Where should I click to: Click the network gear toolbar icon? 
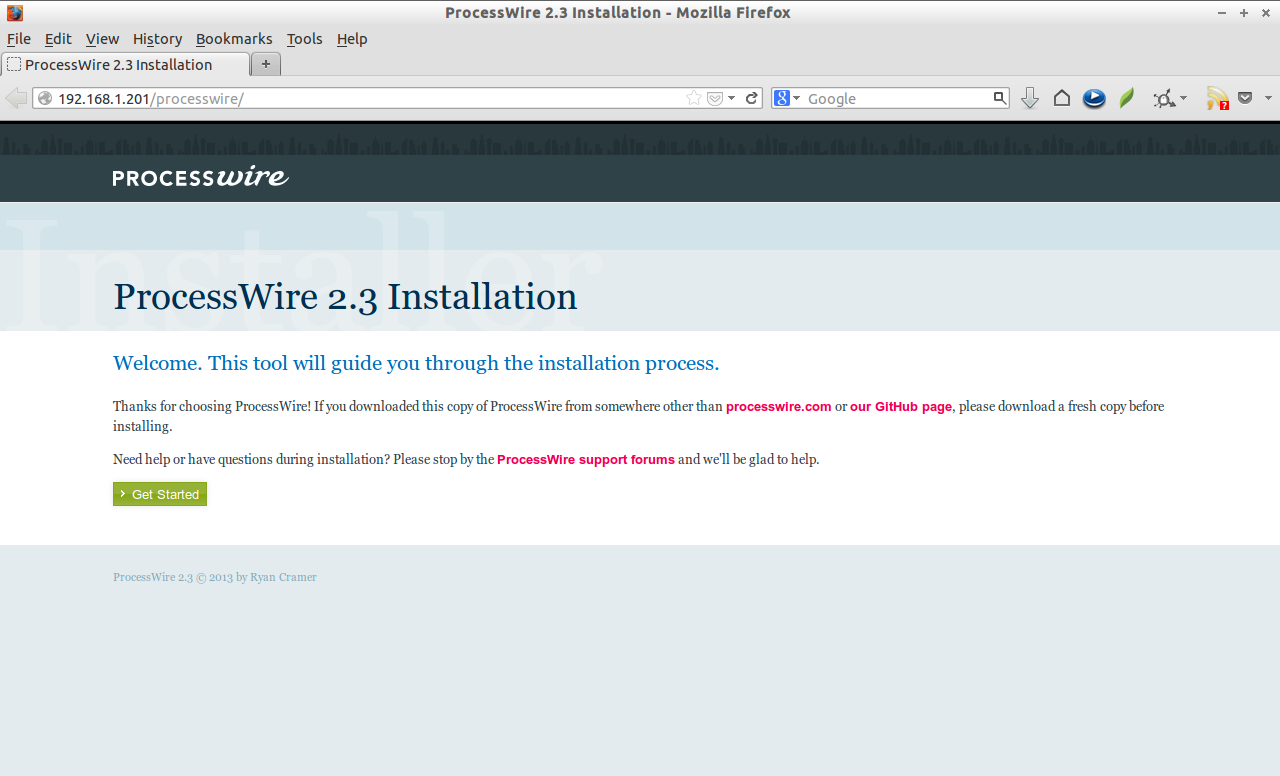[1163, 98]
